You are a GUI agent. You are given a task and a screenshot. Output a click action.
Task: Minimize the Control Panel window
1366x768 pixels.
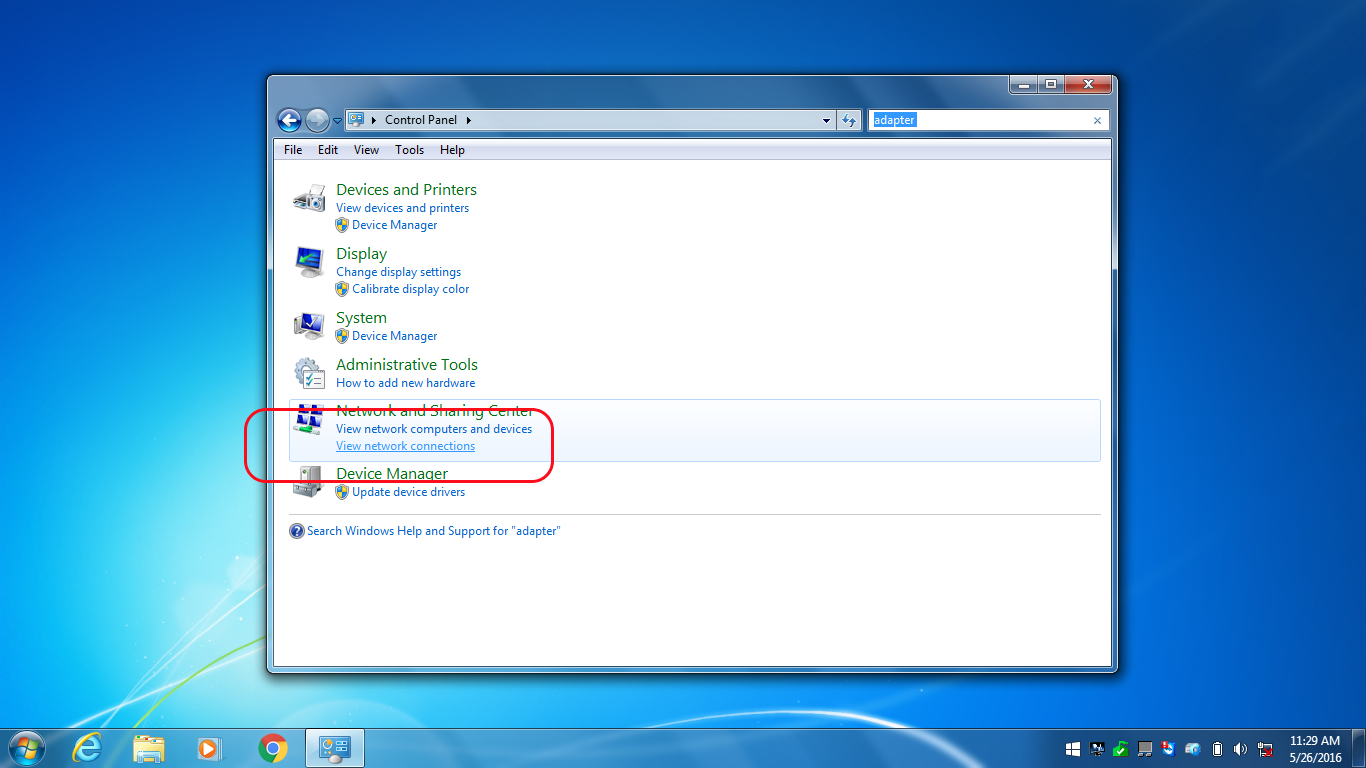click(1023, 85)
